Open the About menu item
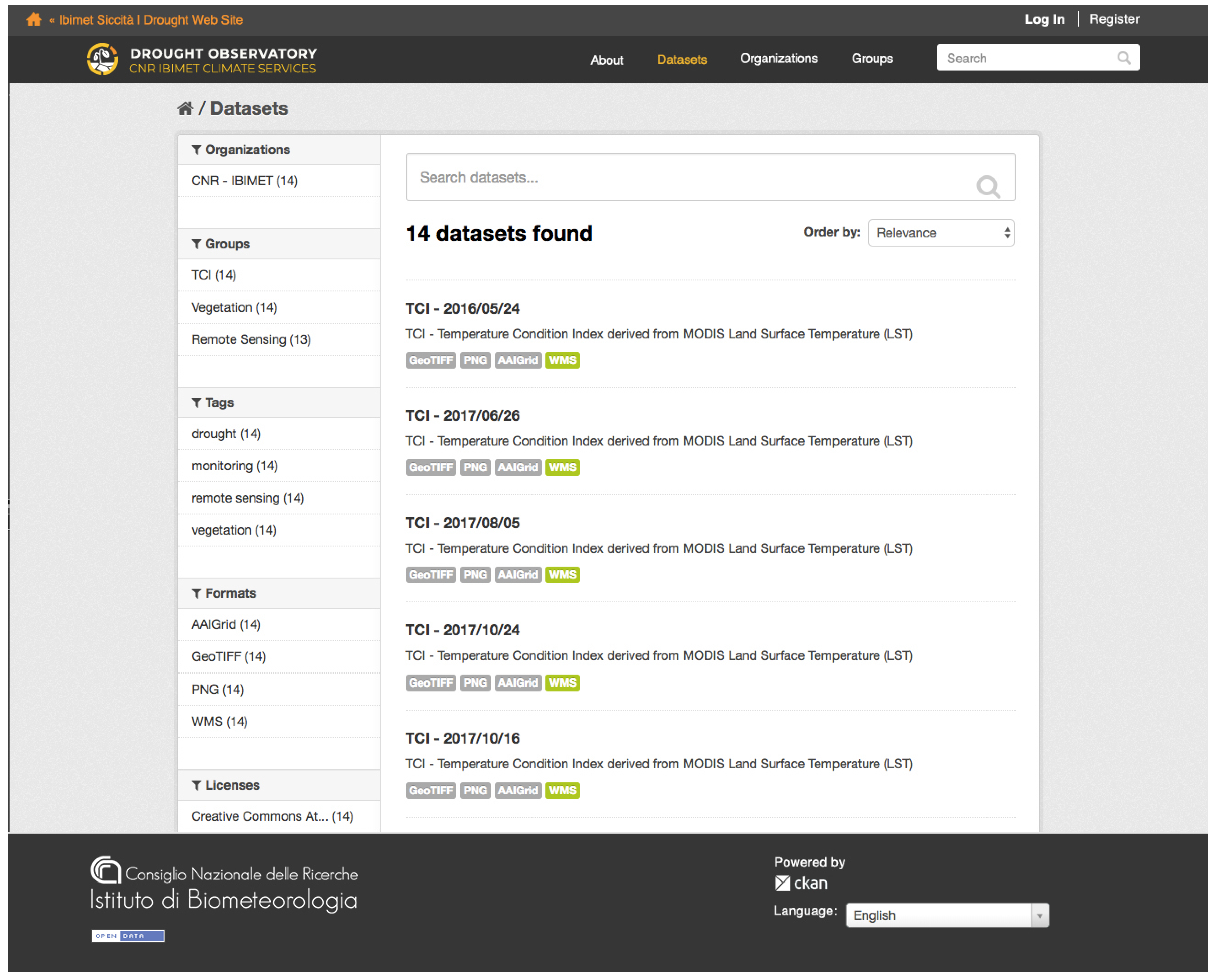 607,60
